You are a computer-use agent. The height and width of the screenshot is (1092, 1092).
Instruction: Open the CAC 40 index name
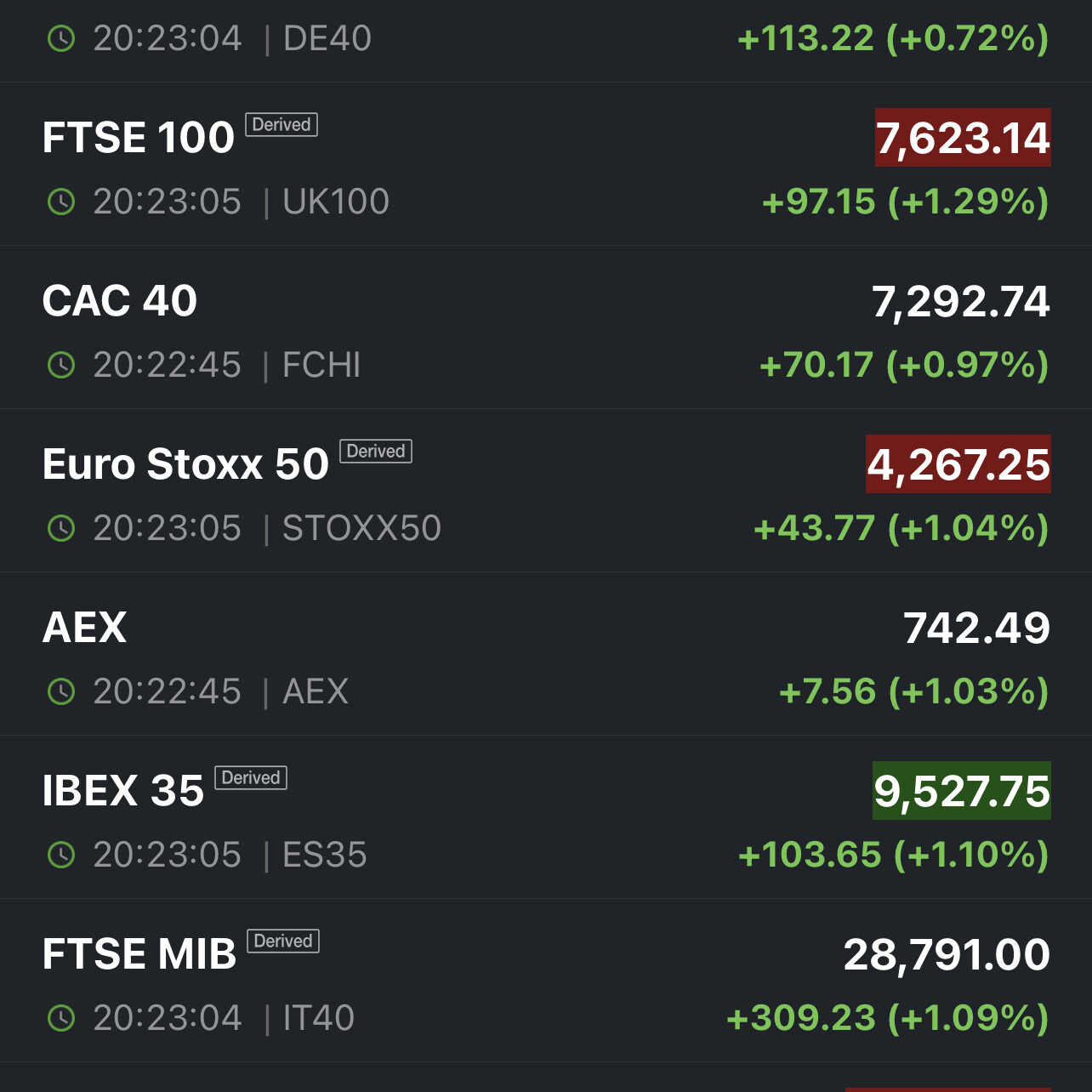click(120, 301)
